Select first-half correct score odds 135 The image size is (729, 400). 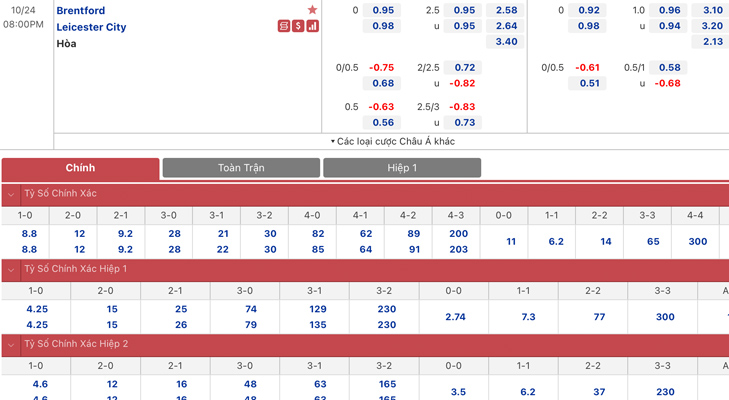318,325
